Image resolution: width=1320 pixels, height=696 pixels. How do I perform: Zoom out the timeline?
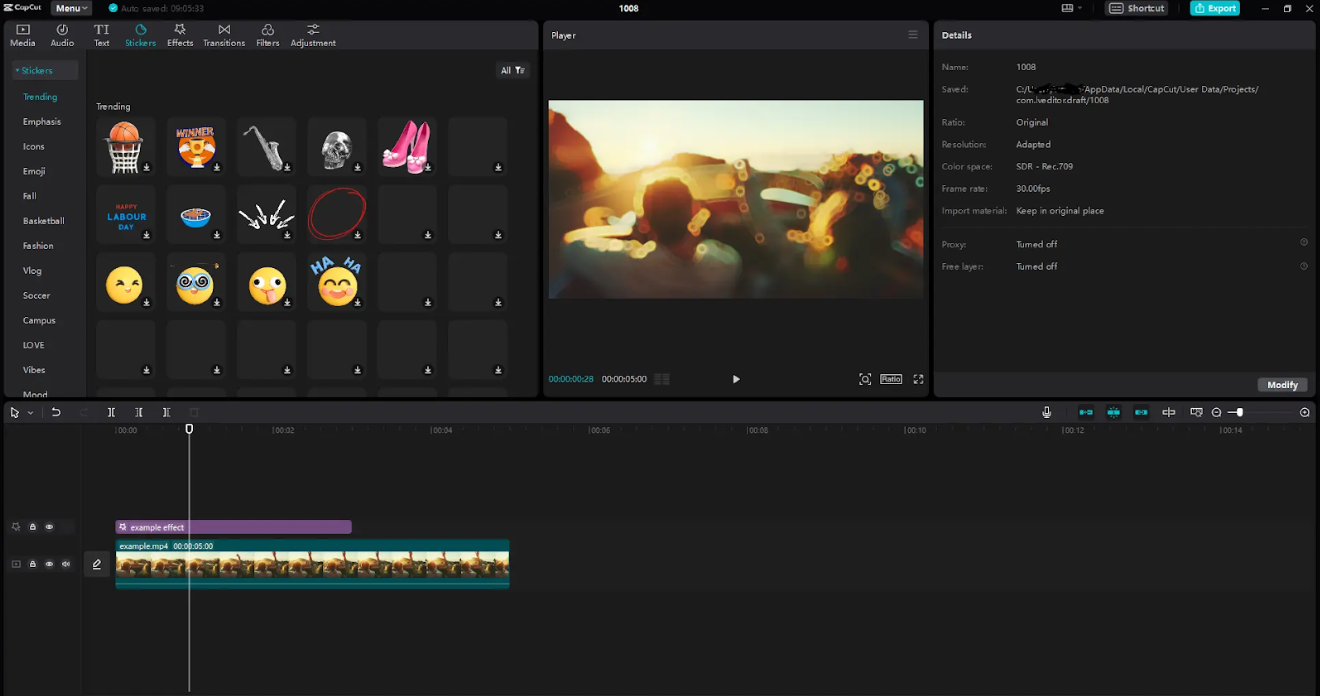1216,413
